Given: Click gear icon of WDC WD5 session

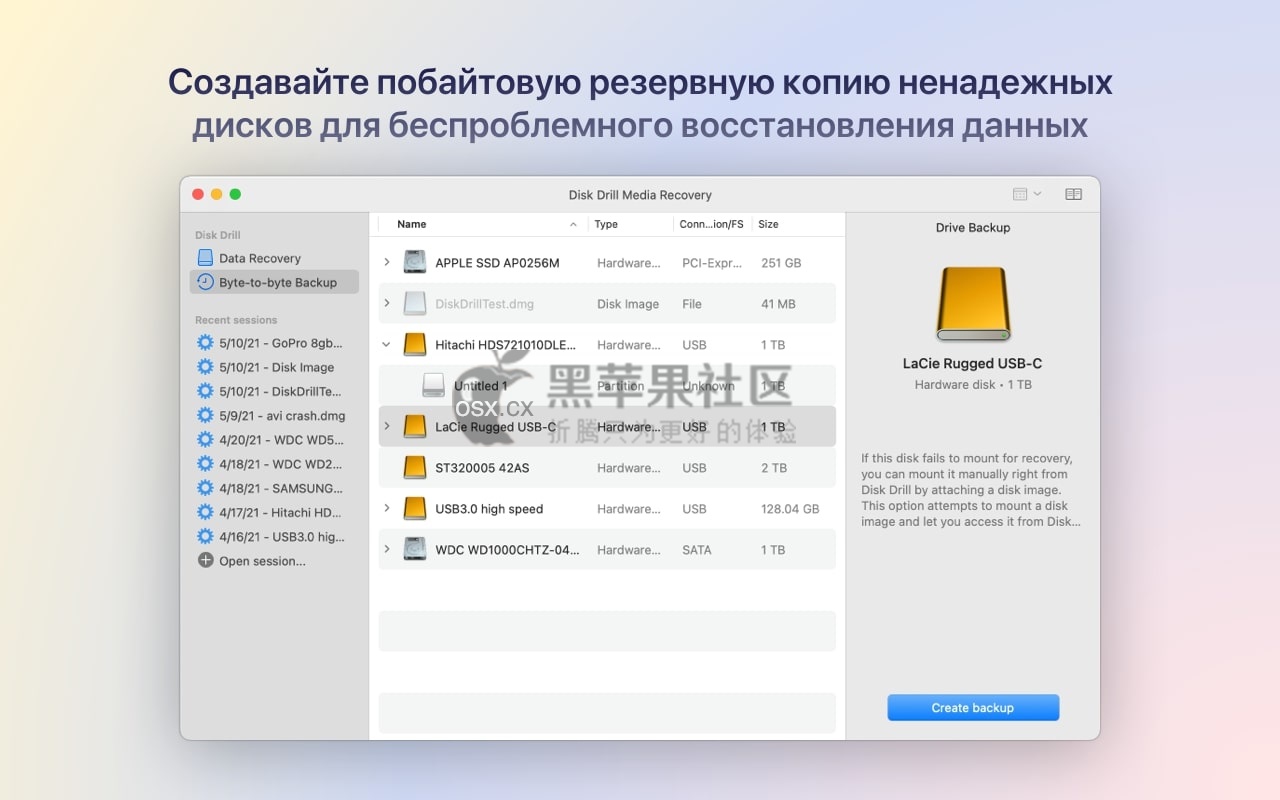Looking at the screenshot, I should (205, 439).
